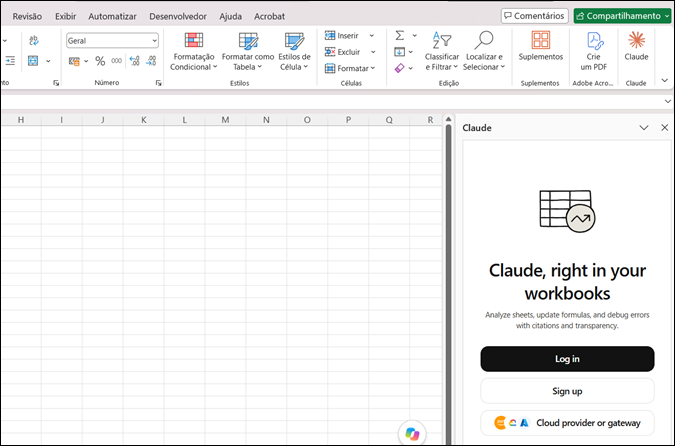Open Formatar como Tabela gallery

(248, 51)
